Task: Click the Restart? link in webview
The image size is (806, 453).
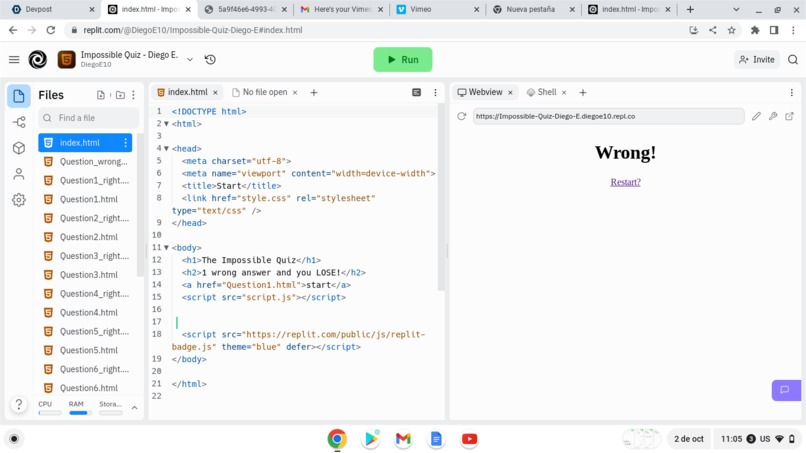Action: pyautogui.click(x=625, y=182)
